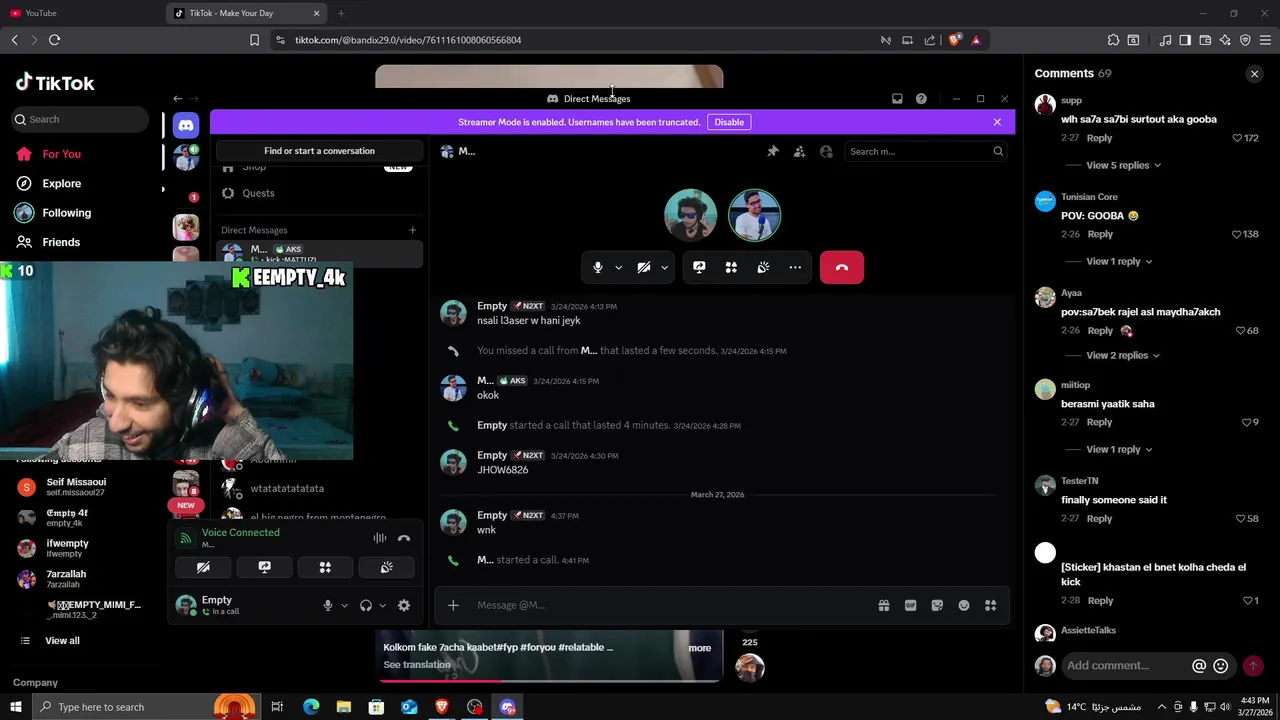1280x720 pixels.
Task: Open emoji picker in Discord message bar
Action: (964, 605)
